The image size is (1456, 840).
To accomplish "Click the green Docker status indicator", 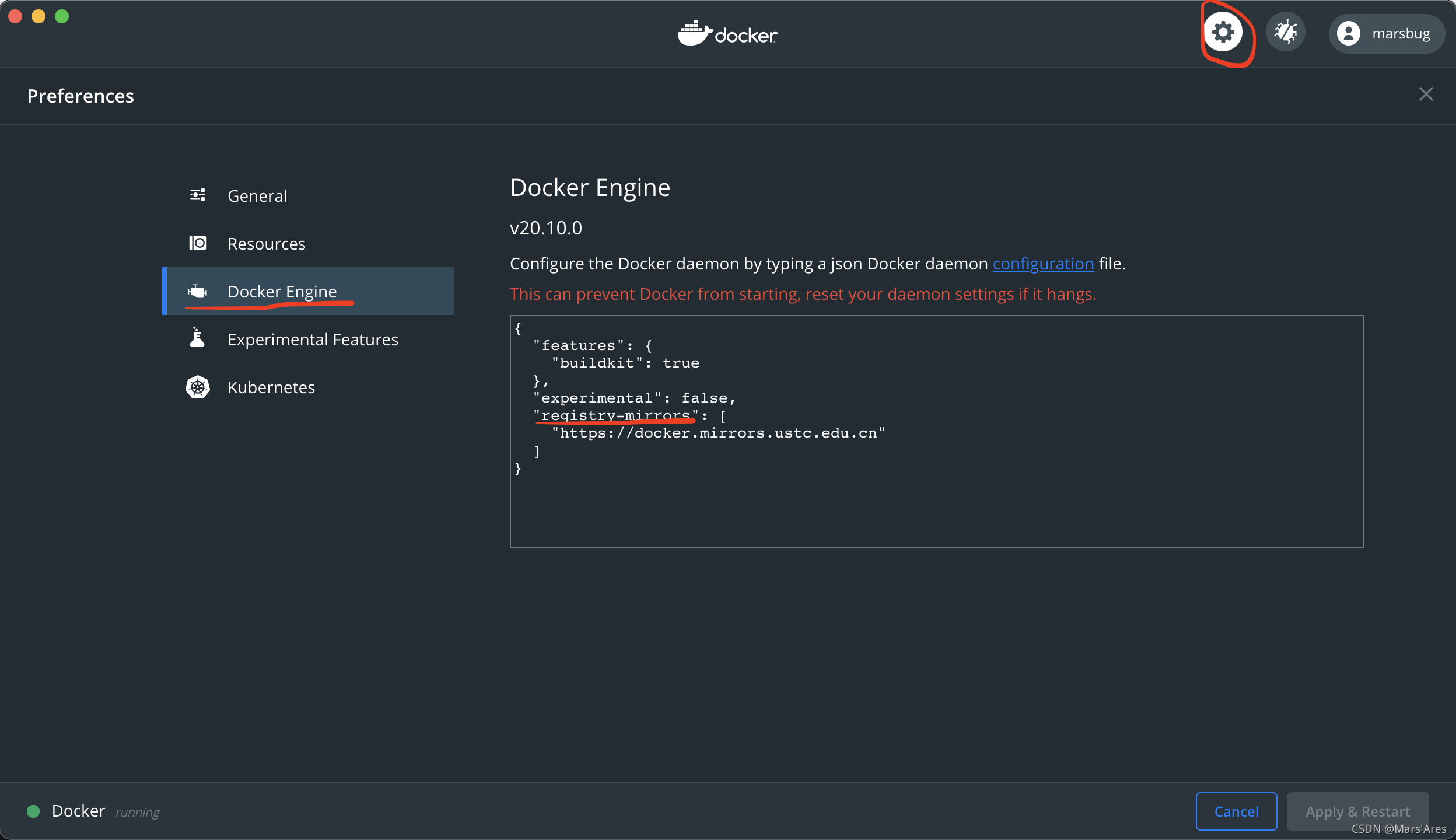I will [x=33, y=811].
